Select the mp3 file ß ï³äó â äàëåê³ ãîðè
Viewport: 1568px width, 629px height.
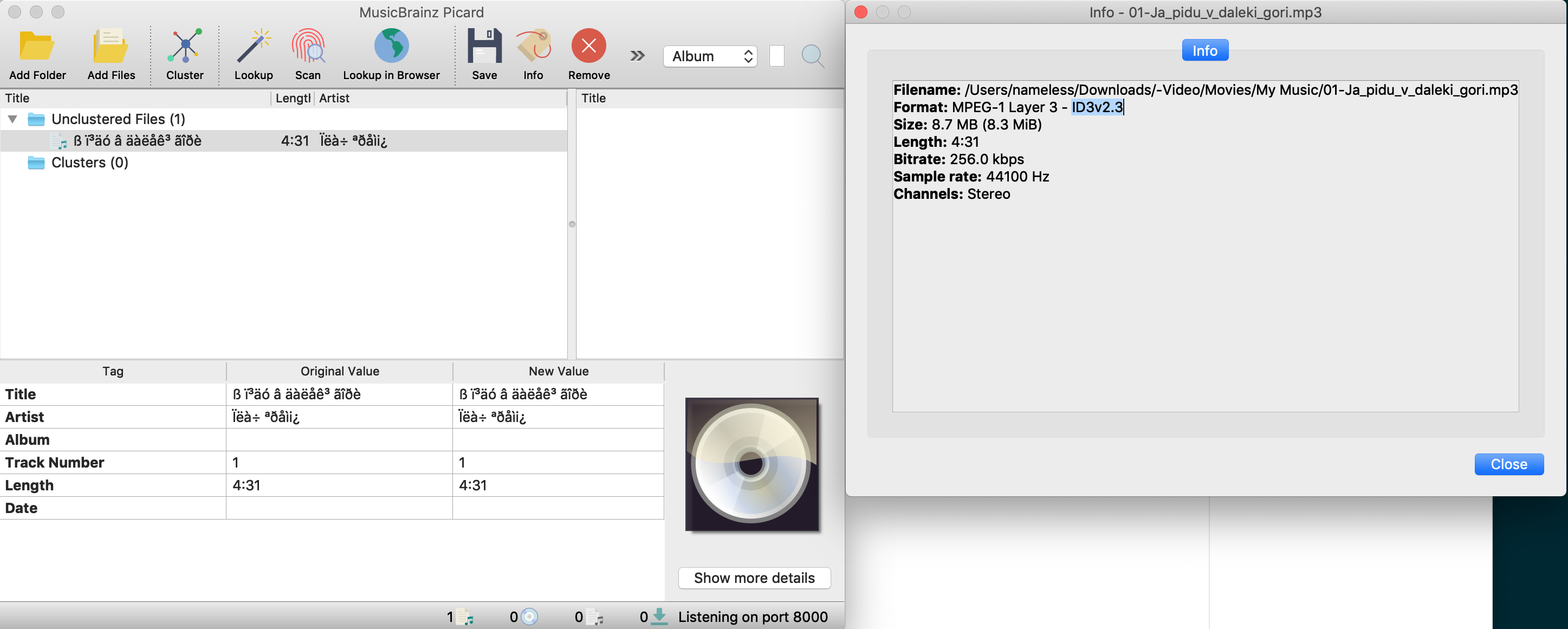(x=137, y=141)
